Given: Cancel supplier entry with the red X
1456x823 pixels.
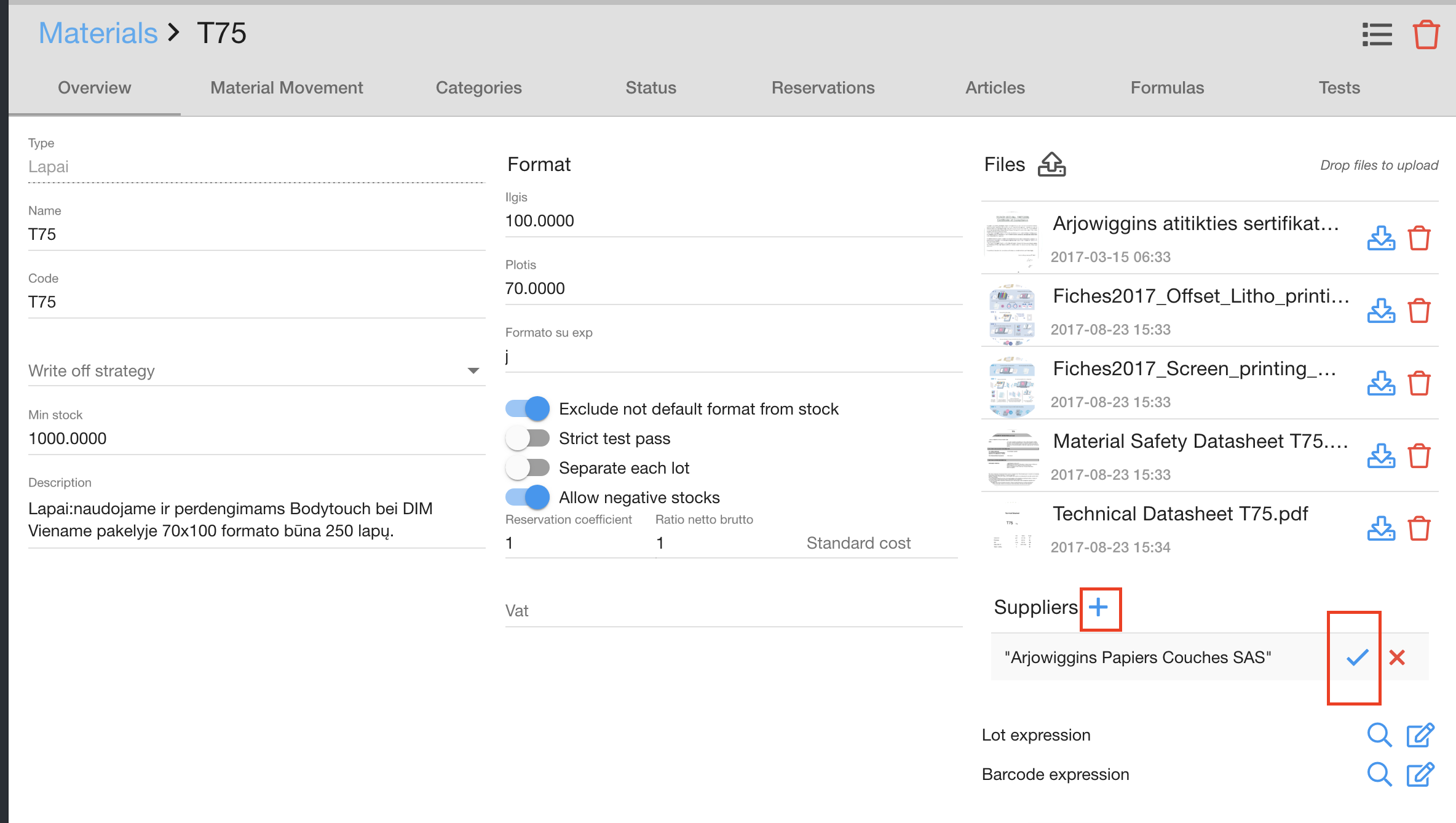Looking at the screenshot, I should tap(1397, 658).
